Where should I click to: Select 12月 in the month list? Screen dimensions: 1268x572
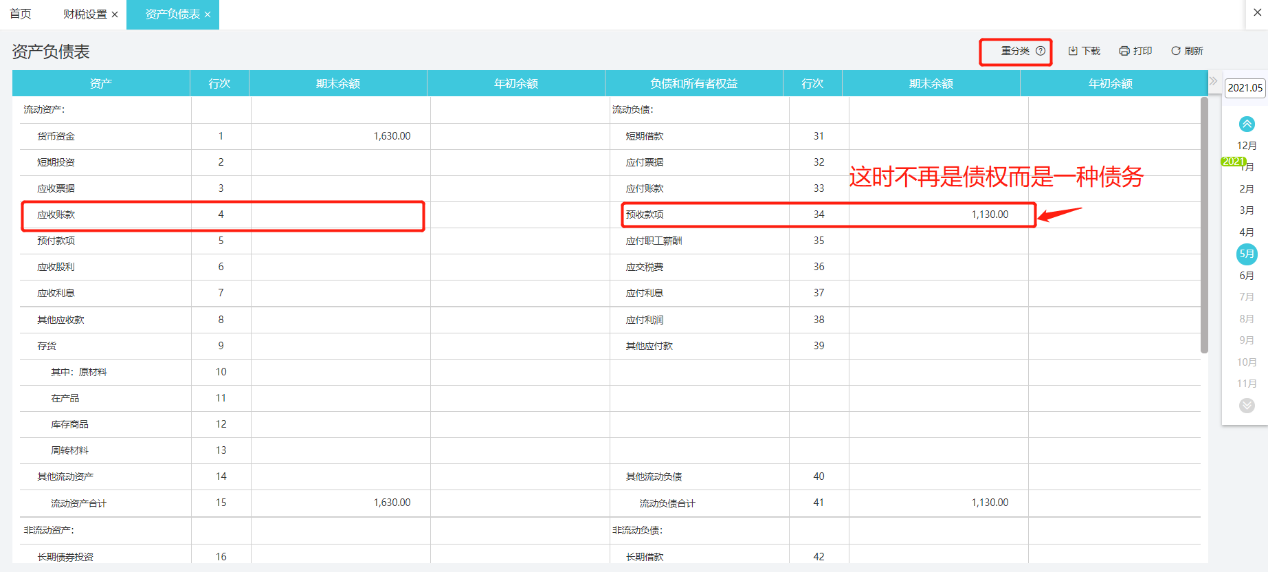(1247, 146)
